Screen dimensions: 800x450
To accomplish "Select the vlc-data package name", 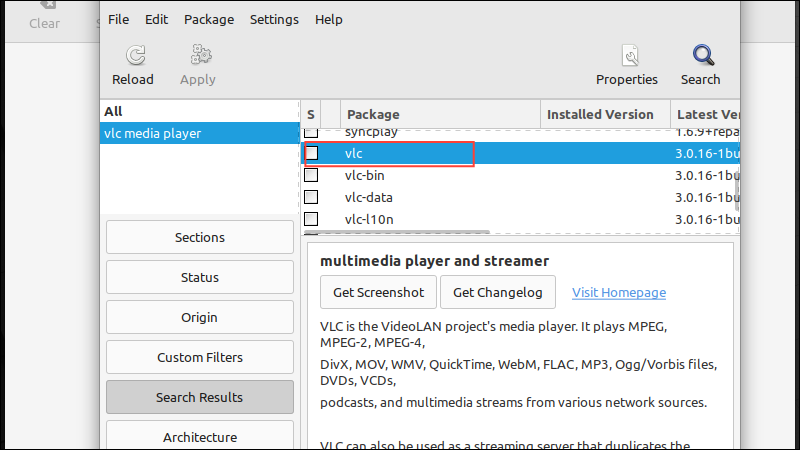I will 368,197.
